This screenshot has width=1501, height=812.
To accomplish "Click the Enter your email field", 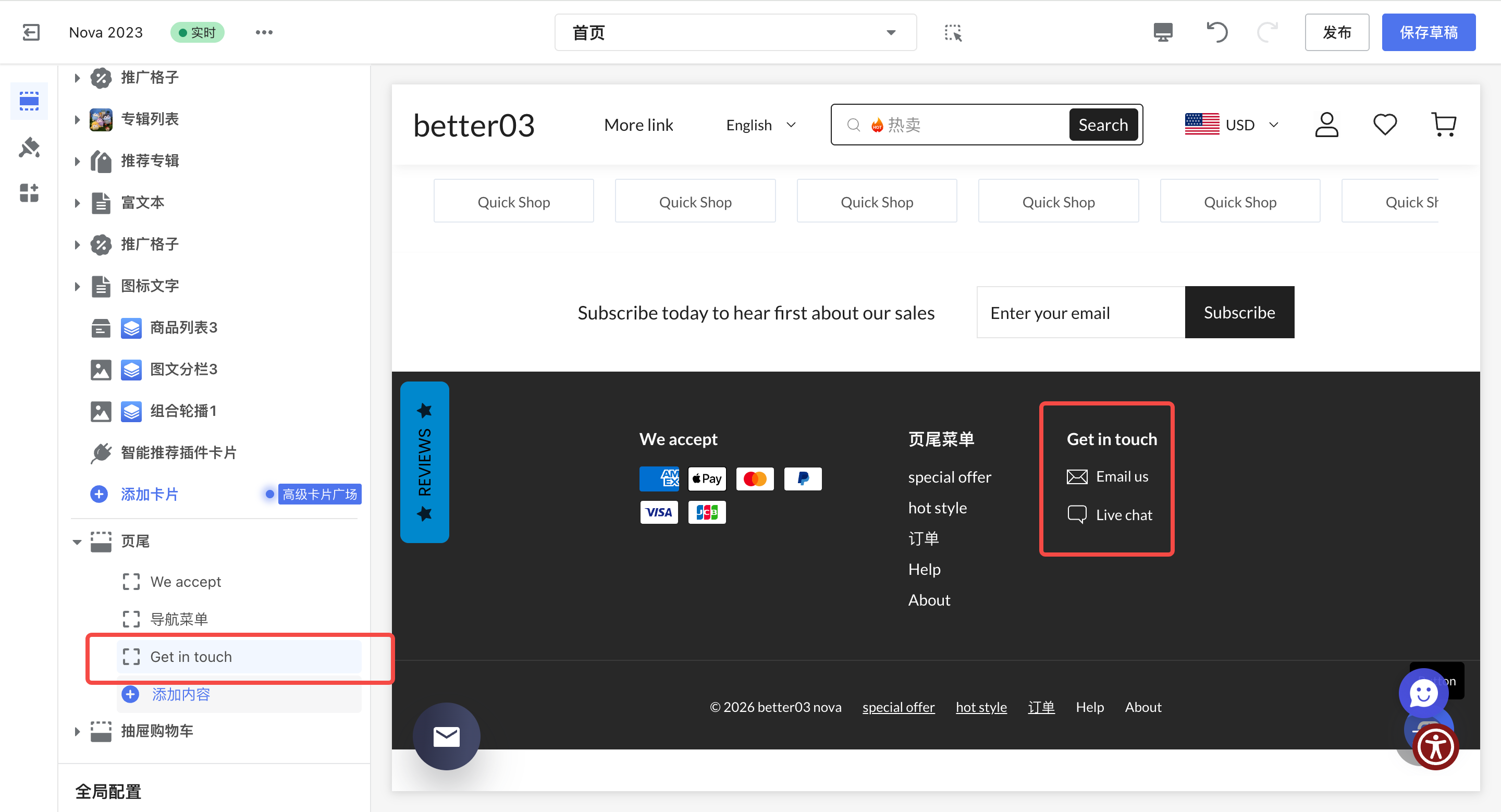I will click(x=1080, y=313).
